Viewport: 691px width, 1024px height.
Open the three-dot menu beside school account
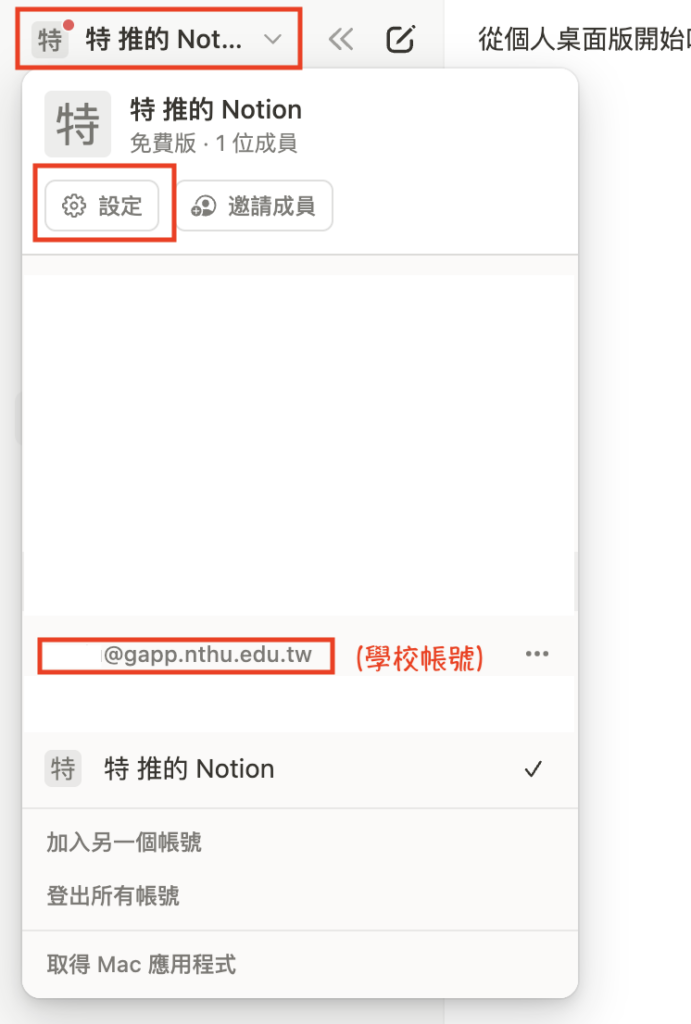point(537,655)
